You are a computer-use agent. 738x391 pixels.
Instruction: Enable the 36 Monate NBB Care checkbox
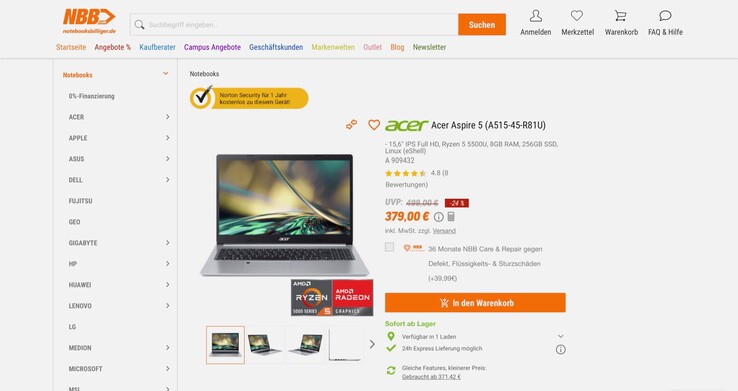pyautogui.click(x=389, y=247)
